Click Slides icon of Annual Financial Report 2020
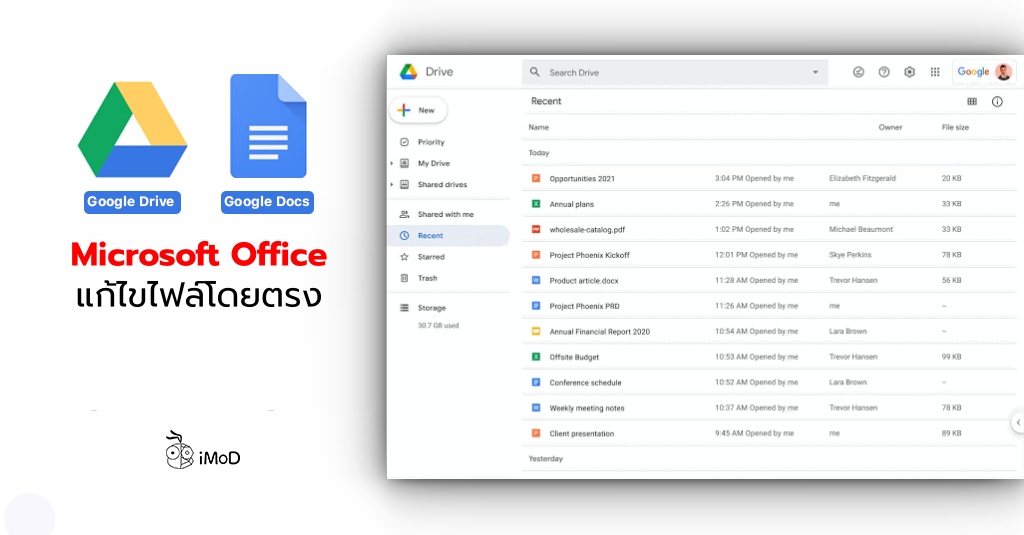 click(536, 331)
